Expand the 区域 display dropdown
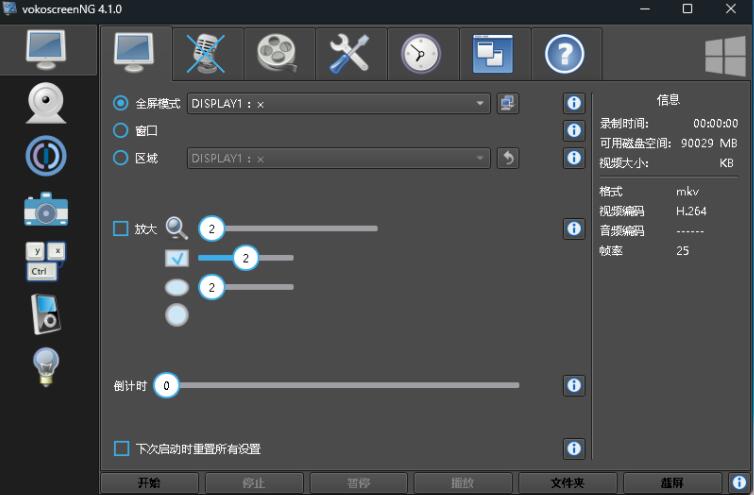 point(339,158)
